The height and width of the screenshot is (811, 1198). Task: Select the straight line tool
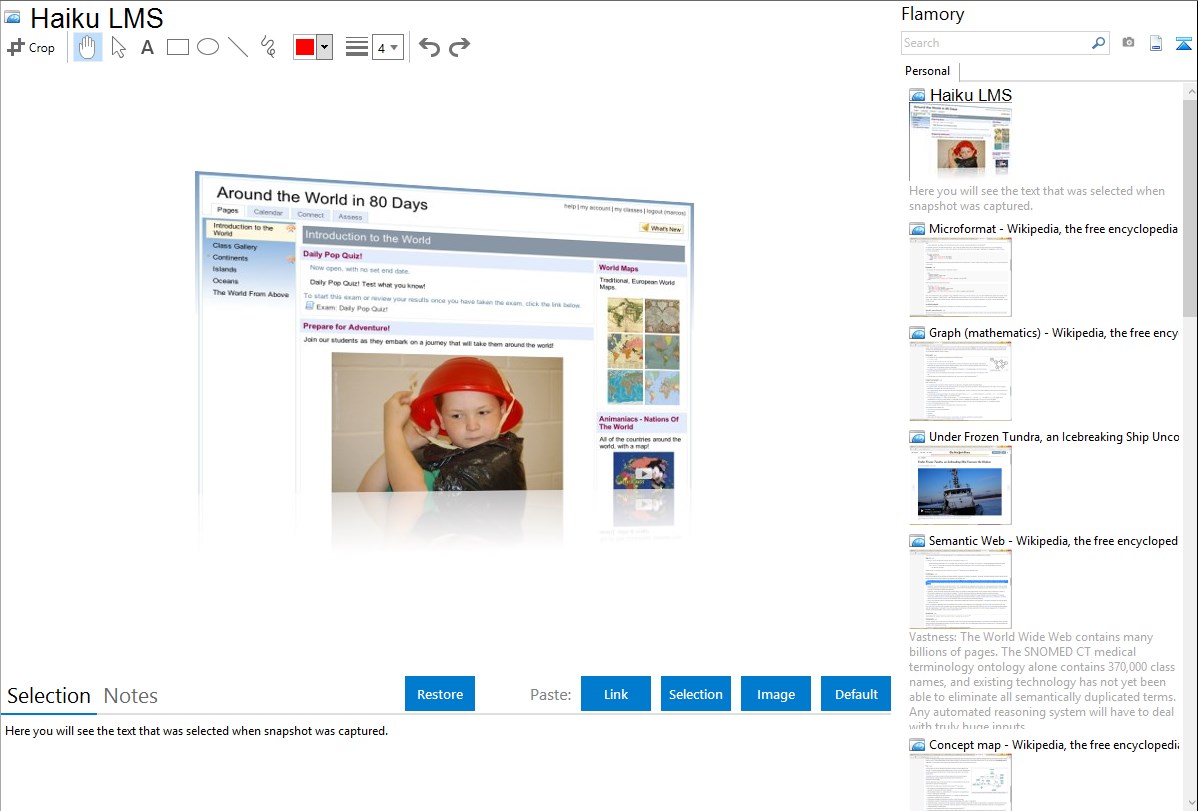click(238, 47)
